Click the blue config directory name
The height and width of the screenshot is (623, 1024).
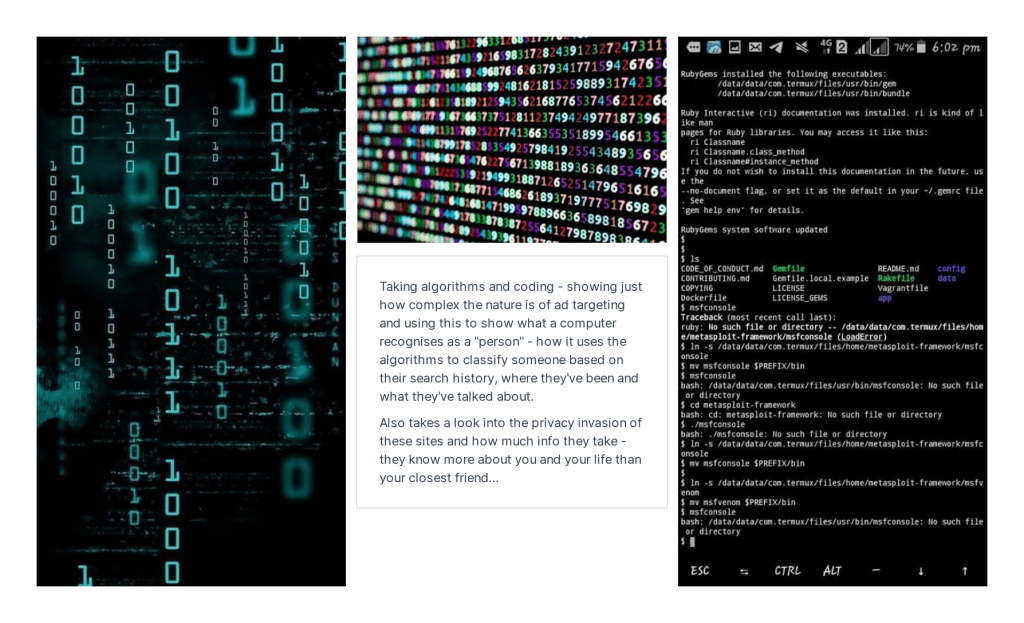coord(951,268)
